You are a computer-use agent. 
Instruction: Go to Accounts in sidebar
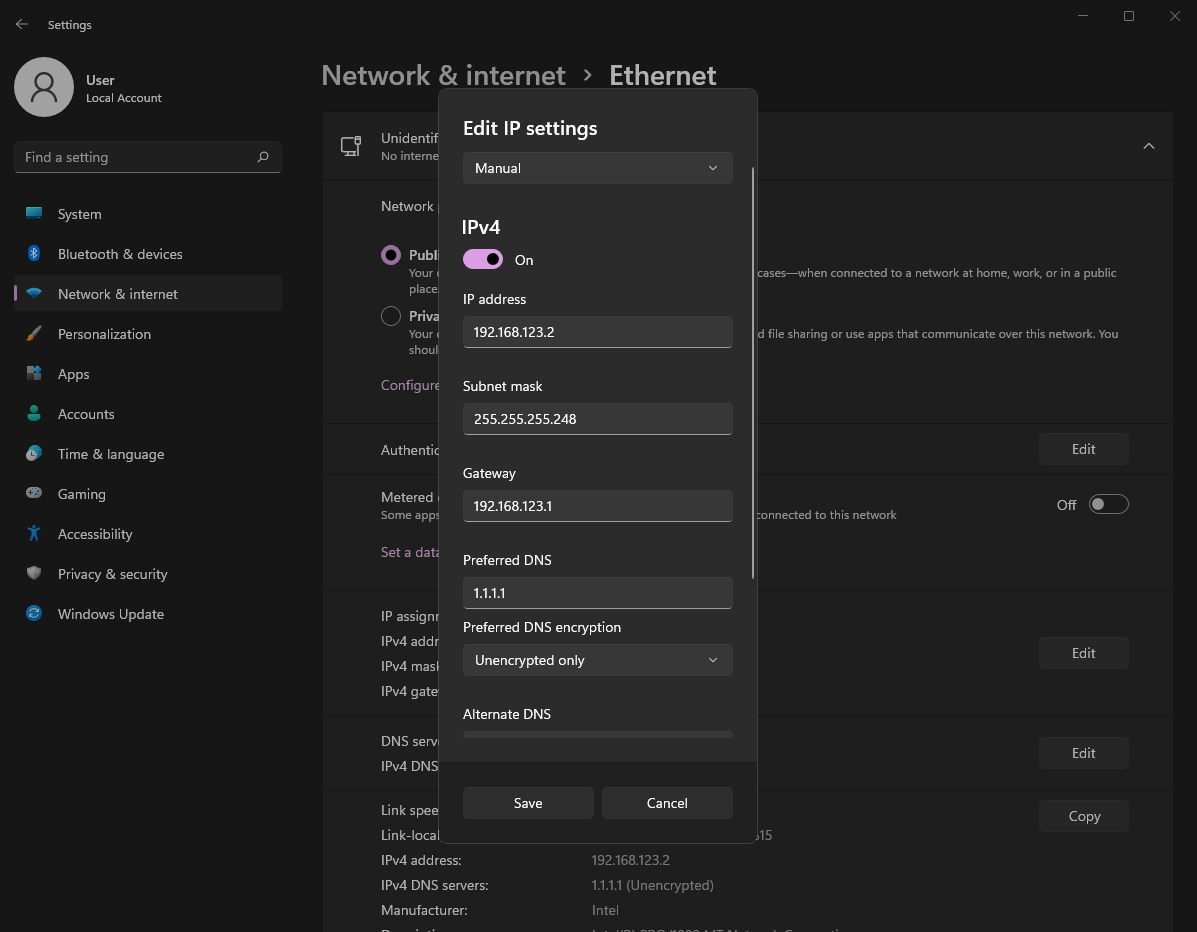click(x=86, y=414)
